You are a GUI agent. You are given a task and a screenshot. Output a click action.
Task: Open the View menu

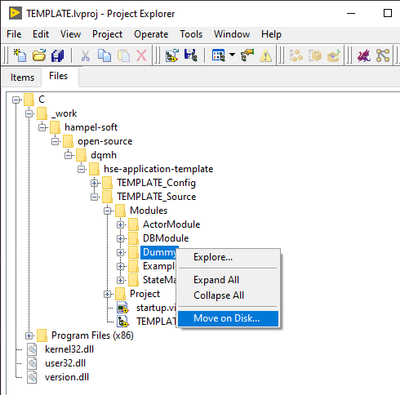[x=70, y=34]
